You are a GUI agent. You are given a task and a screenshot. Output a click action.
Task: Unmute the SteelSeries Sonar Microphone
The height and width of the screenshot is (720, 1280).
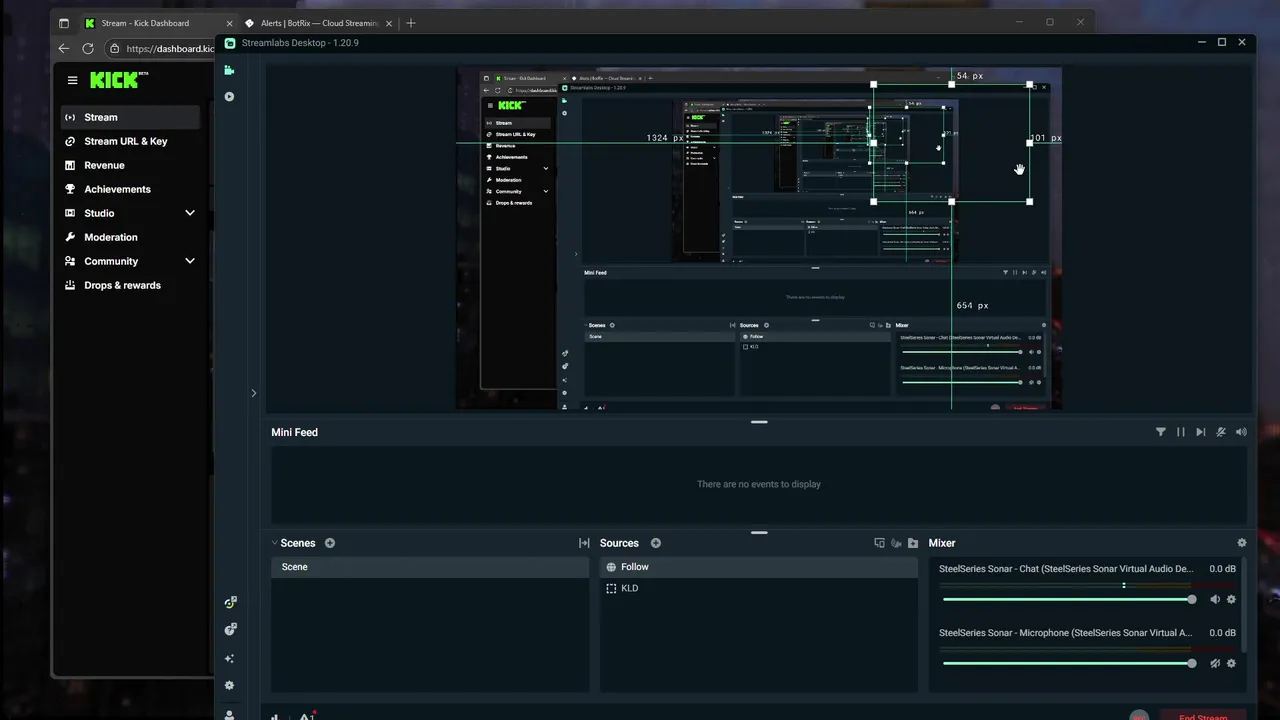click(x=1215, y=663)
